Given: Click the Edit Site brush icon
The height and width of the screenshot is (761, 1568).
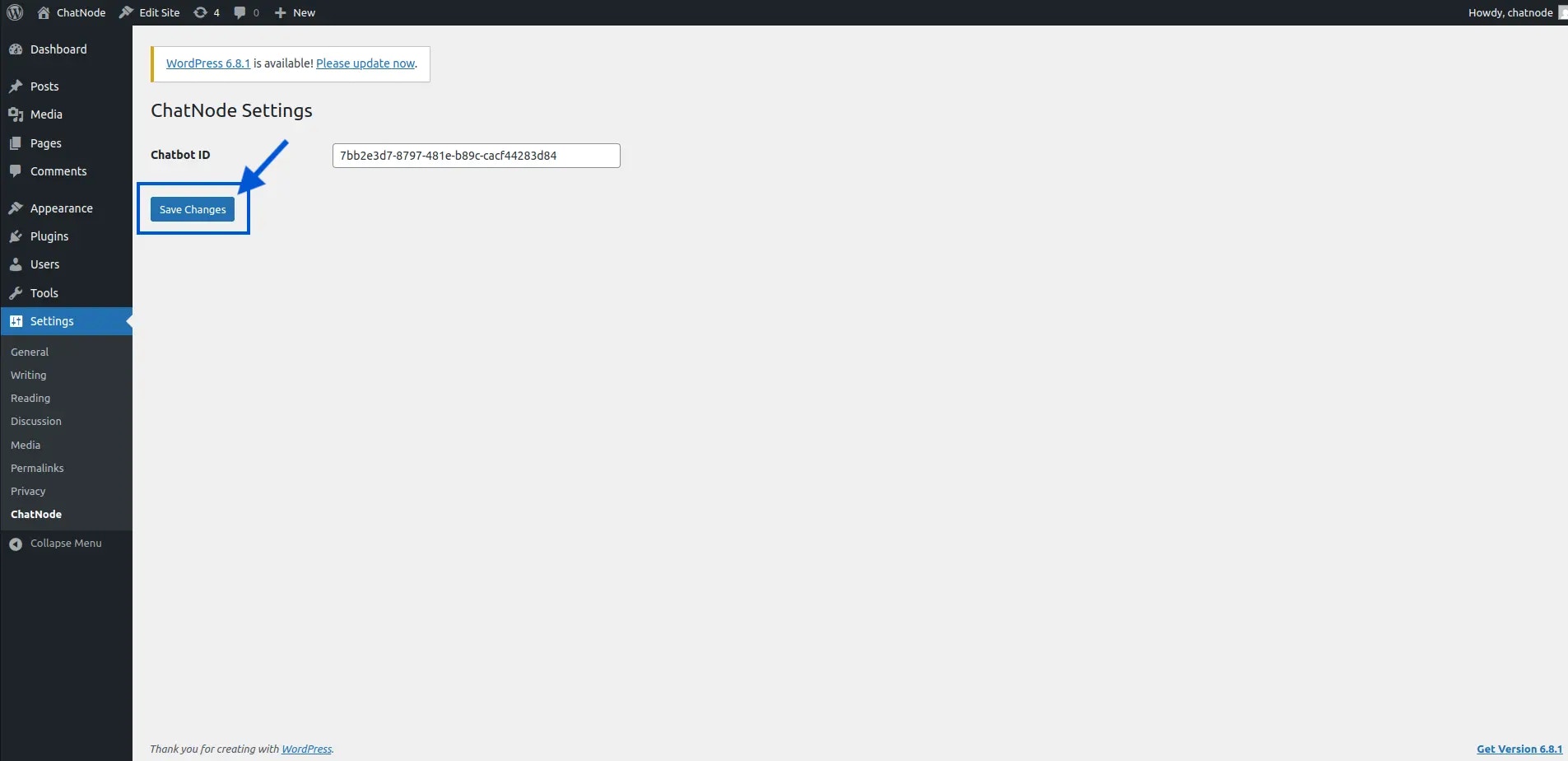Looking at the screenshot, I should (x=126, y=12).
